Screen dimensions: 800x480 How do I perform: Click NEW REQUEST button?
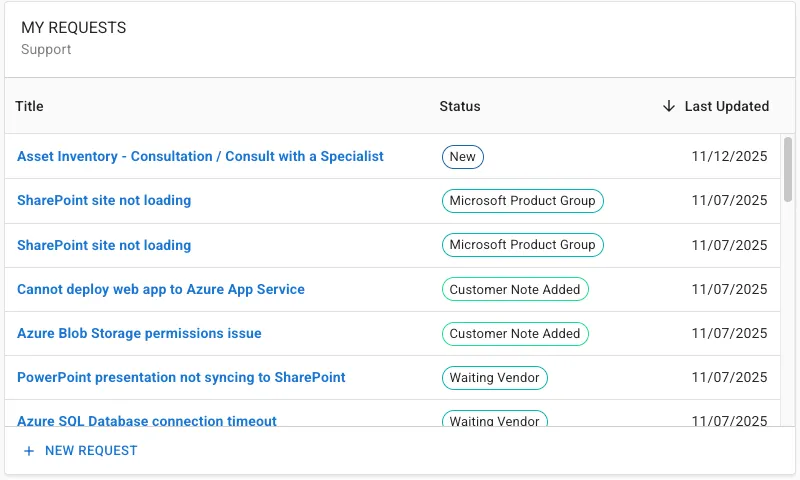coord(81,451)
